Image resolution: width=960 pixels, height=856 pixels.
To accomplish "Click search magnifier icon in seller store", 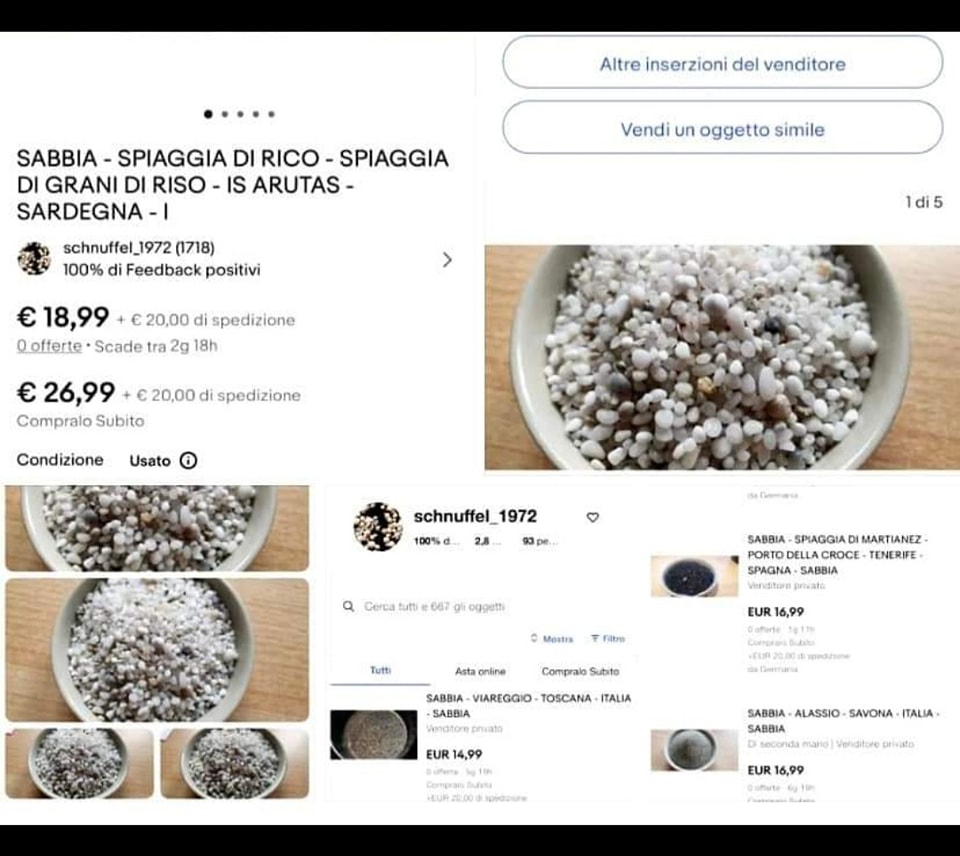I will tap(348, 606).
